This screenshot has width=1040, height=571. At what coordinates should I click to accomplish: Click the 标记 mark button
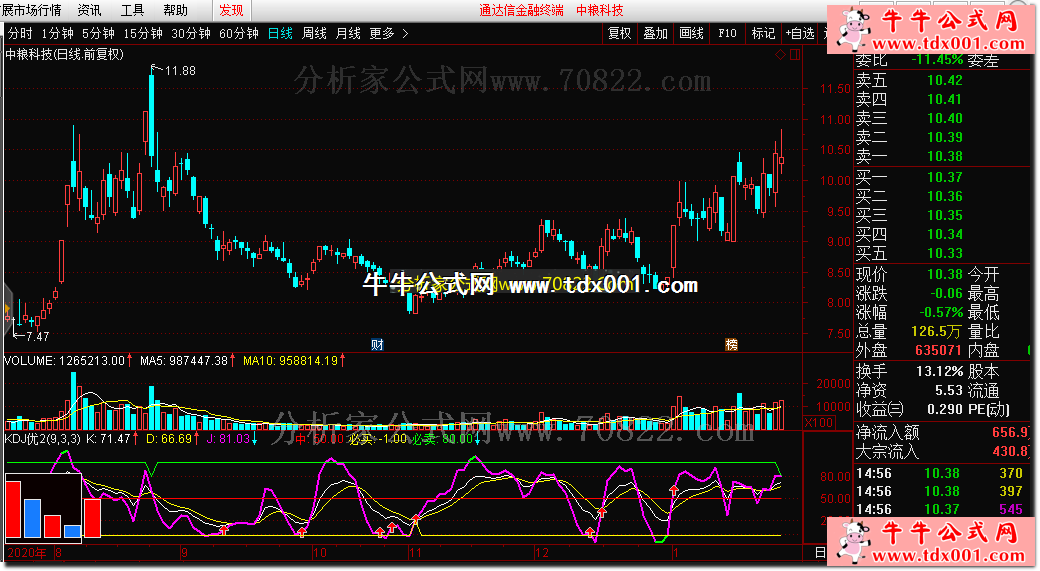tap(763, 33)
